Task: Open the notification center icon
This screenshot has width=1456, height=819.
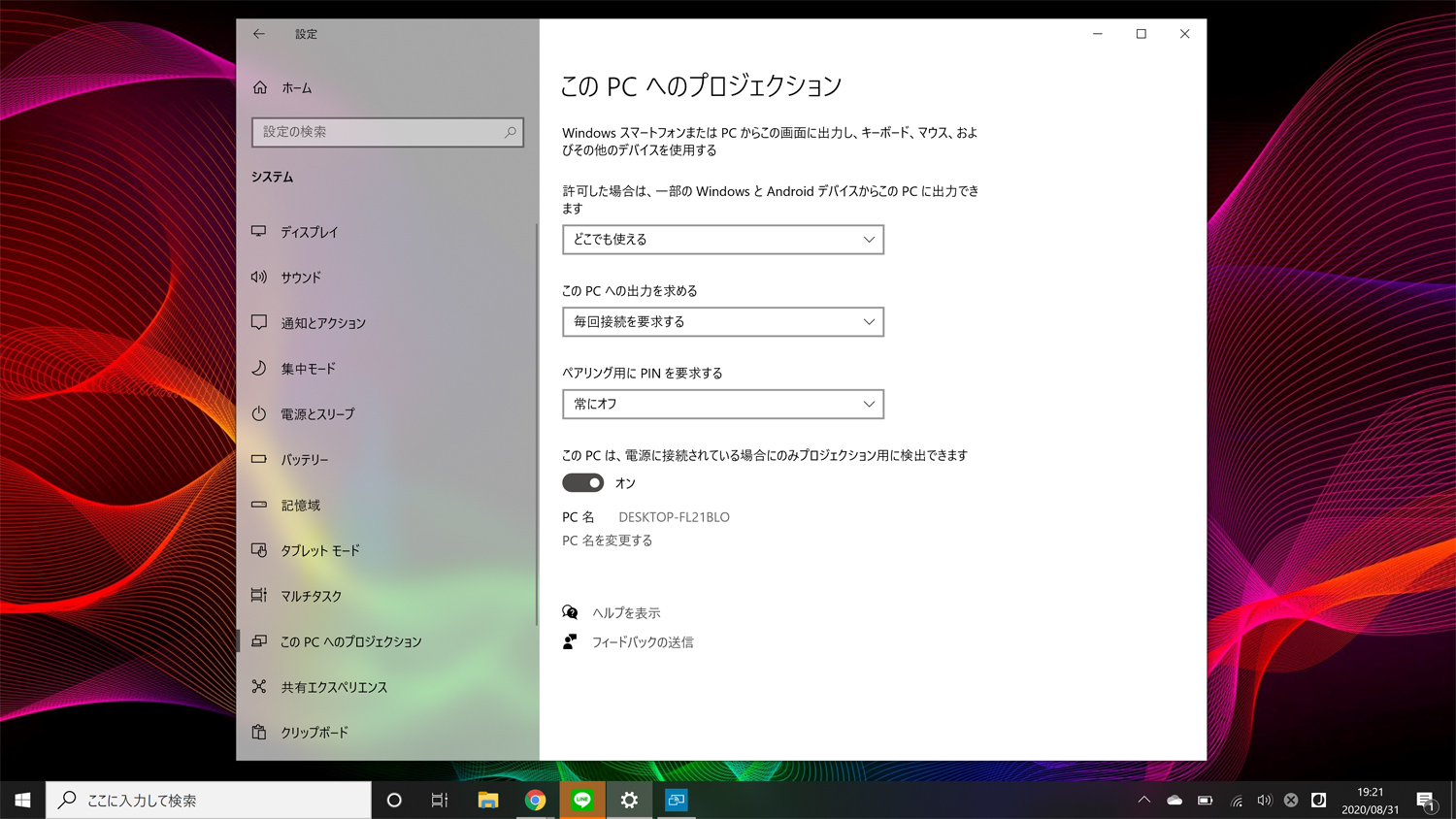Action: [x=1425, y=801]
